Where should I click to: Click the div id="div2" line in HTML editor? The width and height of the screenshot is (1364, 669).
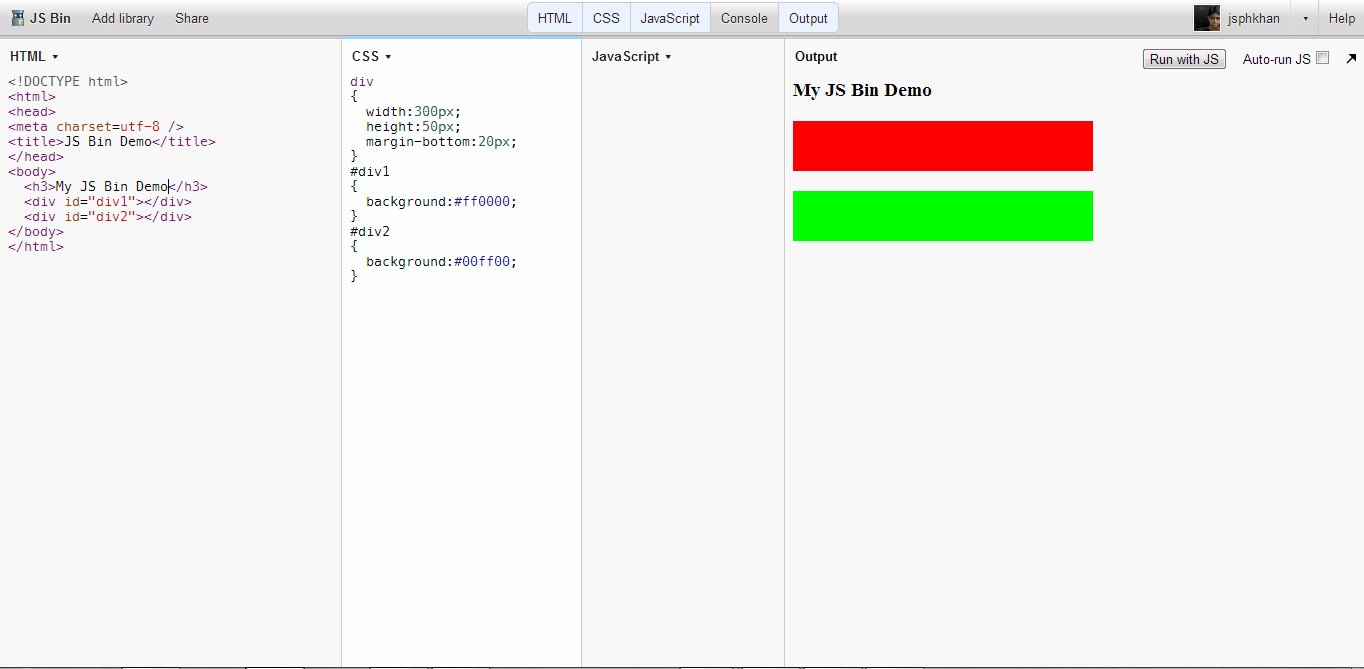108,217
